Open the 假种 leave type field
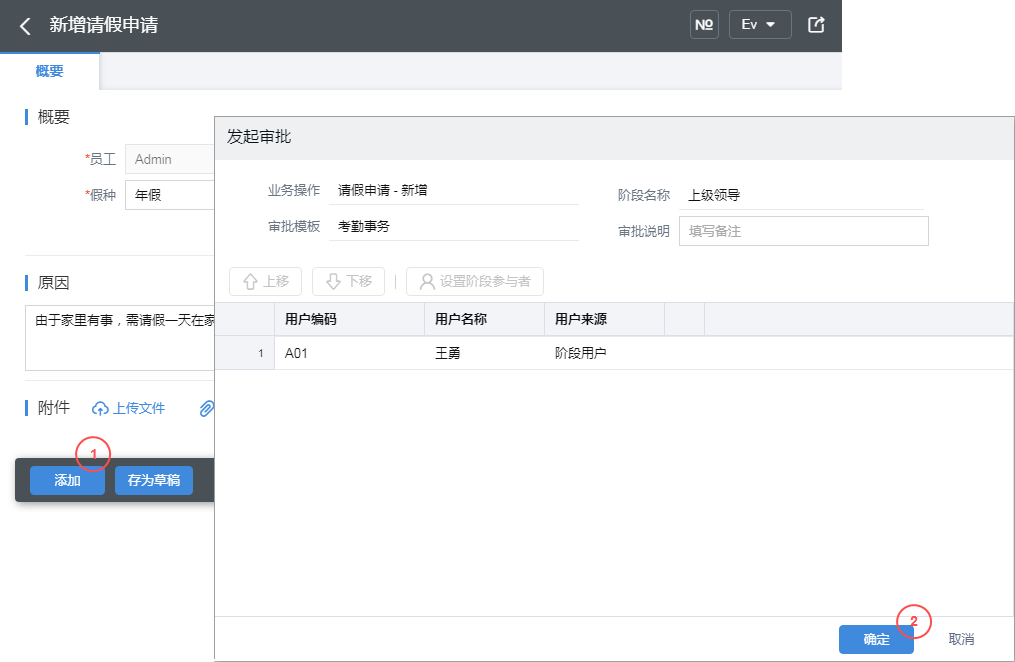1015x662 pixels. click(170, 195)
